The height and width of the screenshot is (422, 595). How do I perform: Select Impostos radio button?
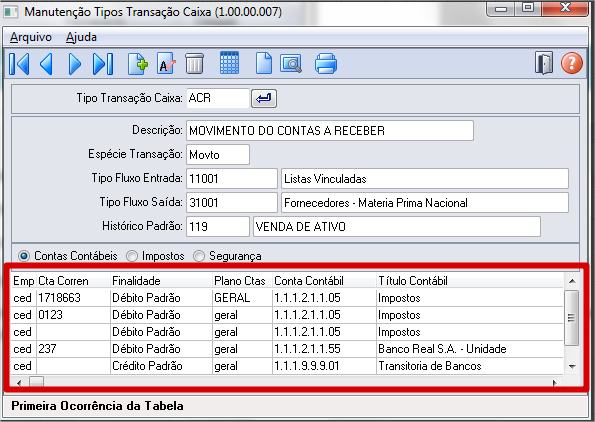pos(132,256)
